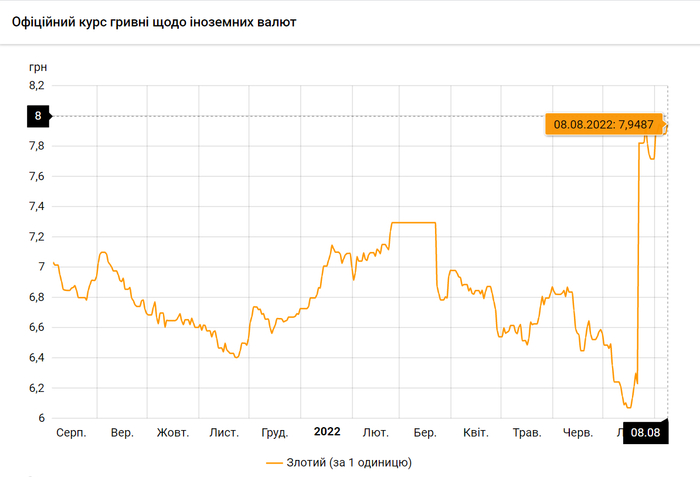Click the Серп. month label

tap(71, 433)
